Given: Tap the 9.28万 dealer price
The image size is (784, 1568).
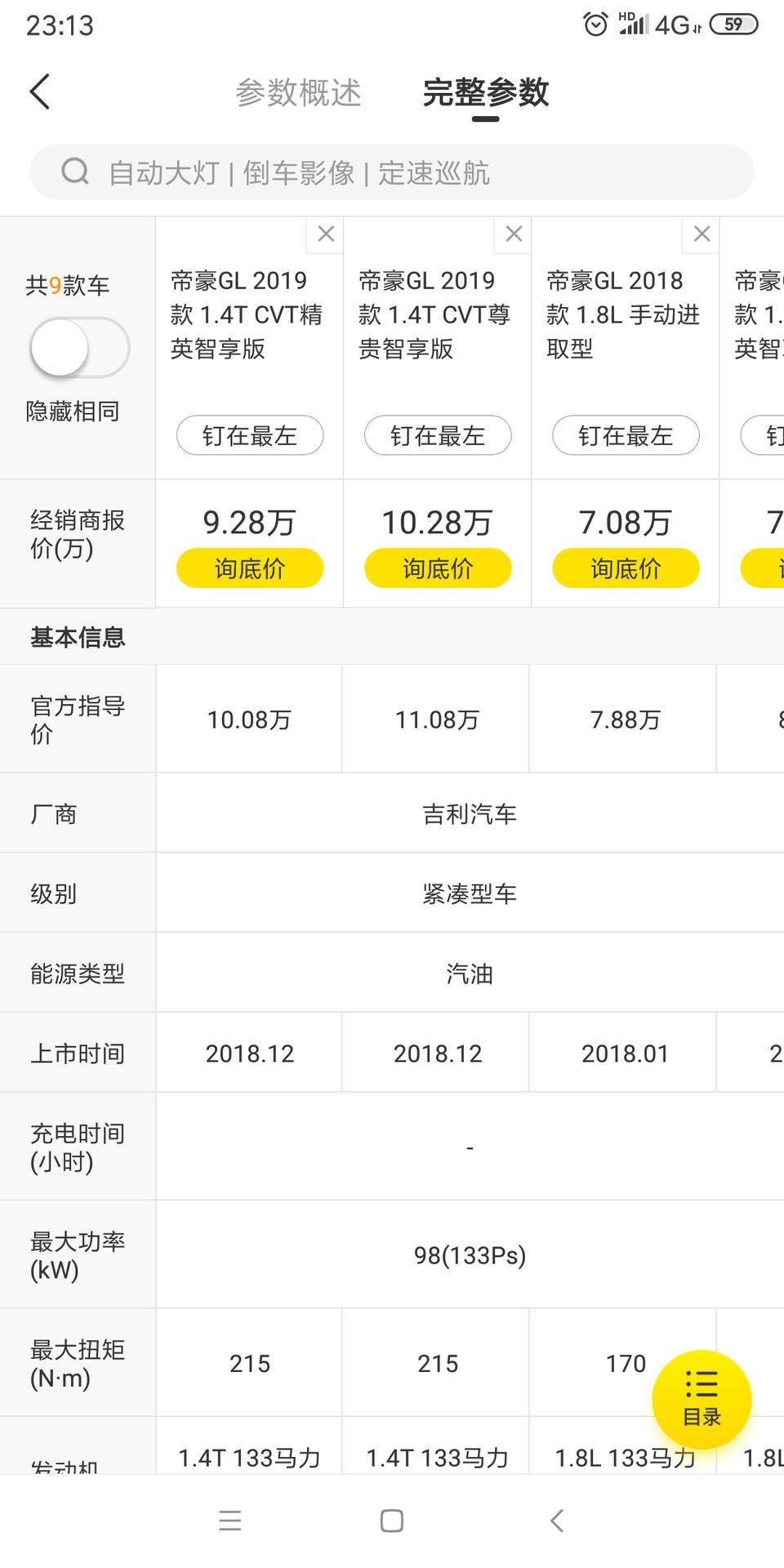Looking at the screenshot, I should click(250, 523).
